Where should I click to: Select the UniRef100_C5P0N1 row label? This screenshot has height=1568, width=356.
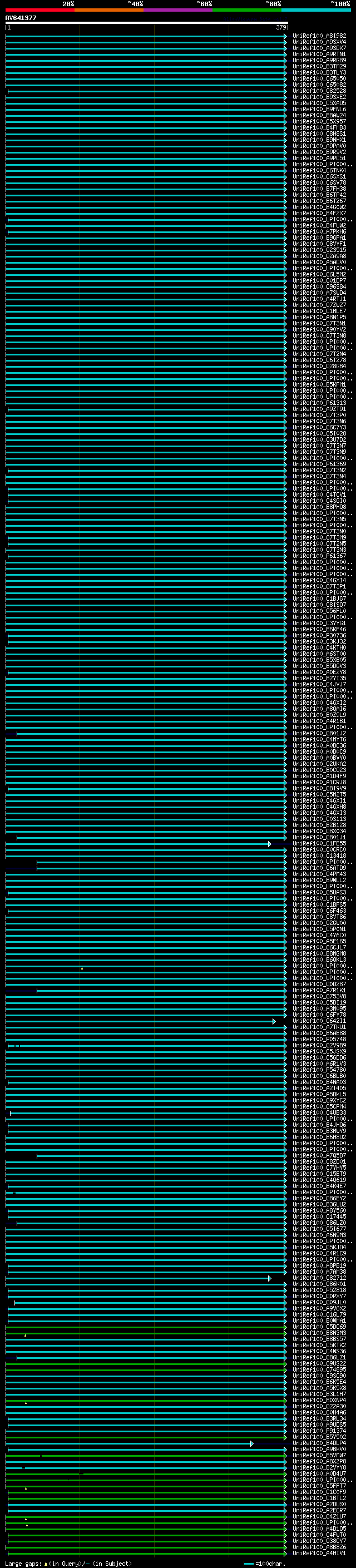tap(319, 929)
